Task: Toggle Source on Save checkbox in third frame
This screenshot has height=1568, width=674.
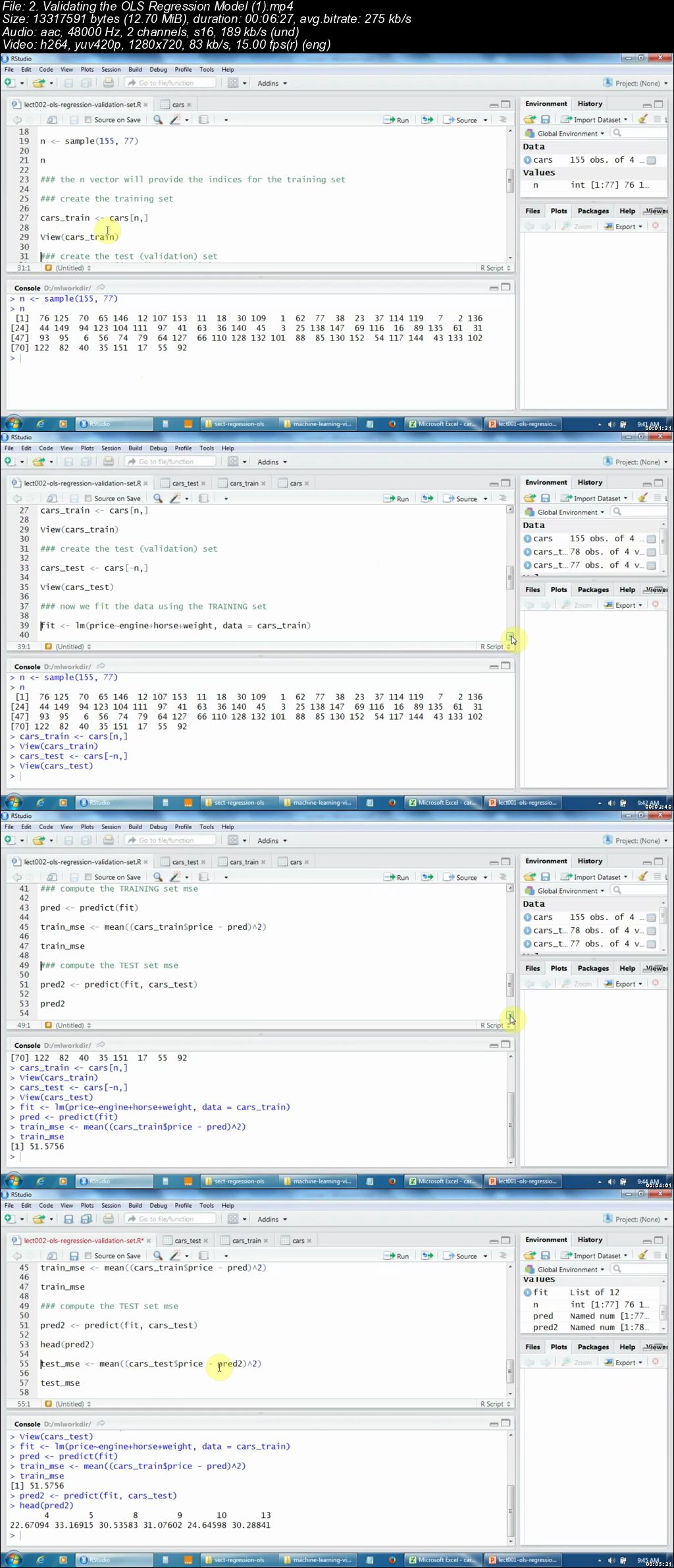Action: tap(88, 877)
